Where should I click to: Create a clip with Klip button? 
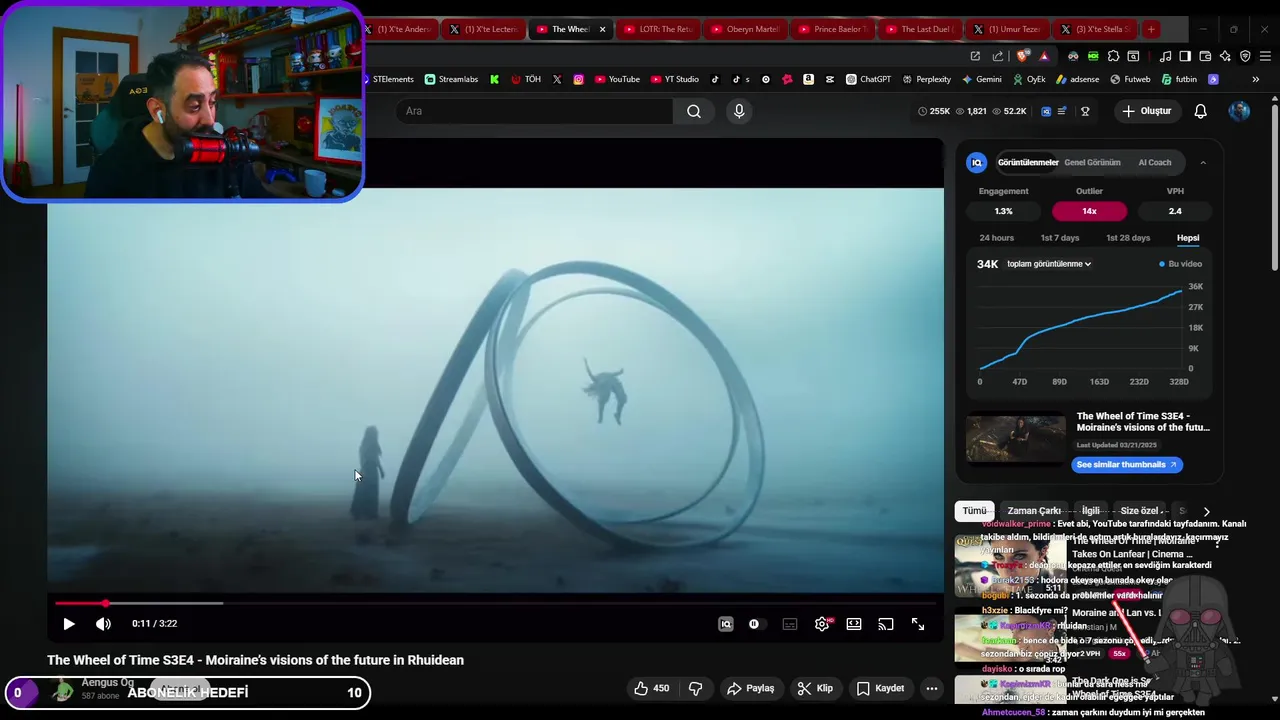click(x=815, y=688)
